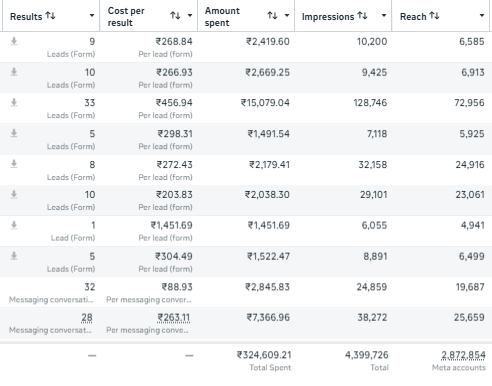Select the 6,585 reach value
The width and height of the screenshot is (492, 386).
click(x=472, y=42)
